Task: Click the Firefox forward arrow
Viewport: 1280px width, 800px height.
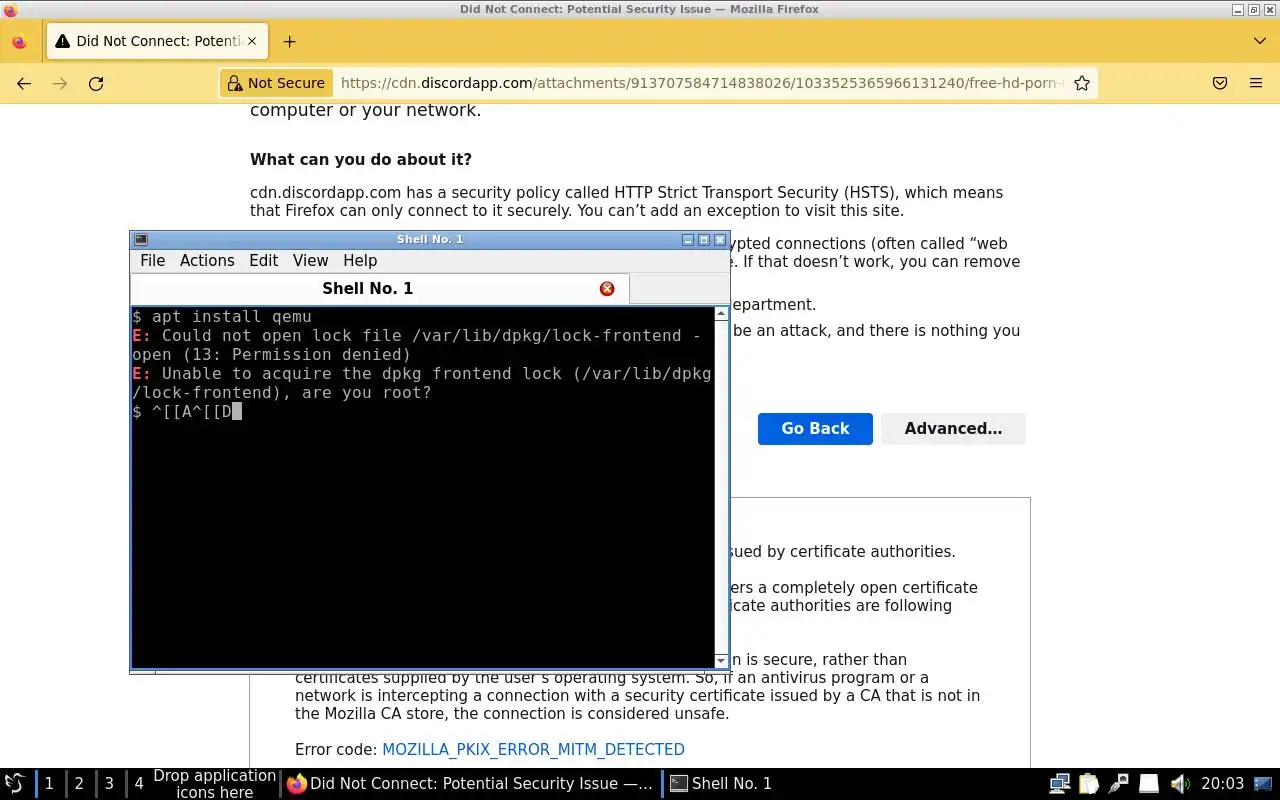Action: (60, 84)
